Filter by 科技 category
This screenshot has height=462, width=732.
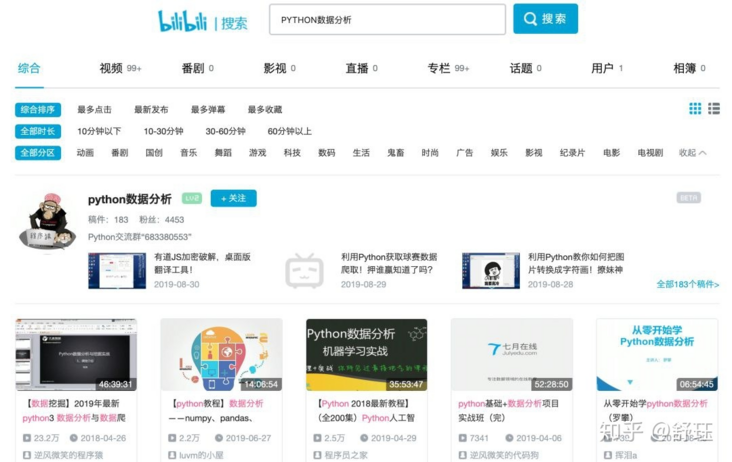[292, 153]
